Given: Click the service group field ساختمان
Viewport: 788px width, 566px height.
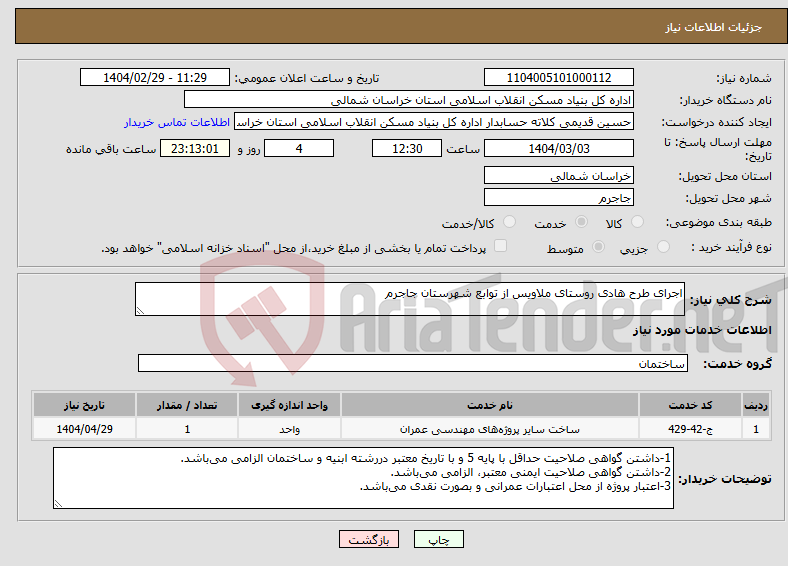Looking at the screenshot, I should pyautogui.click(x=413, y=363).
